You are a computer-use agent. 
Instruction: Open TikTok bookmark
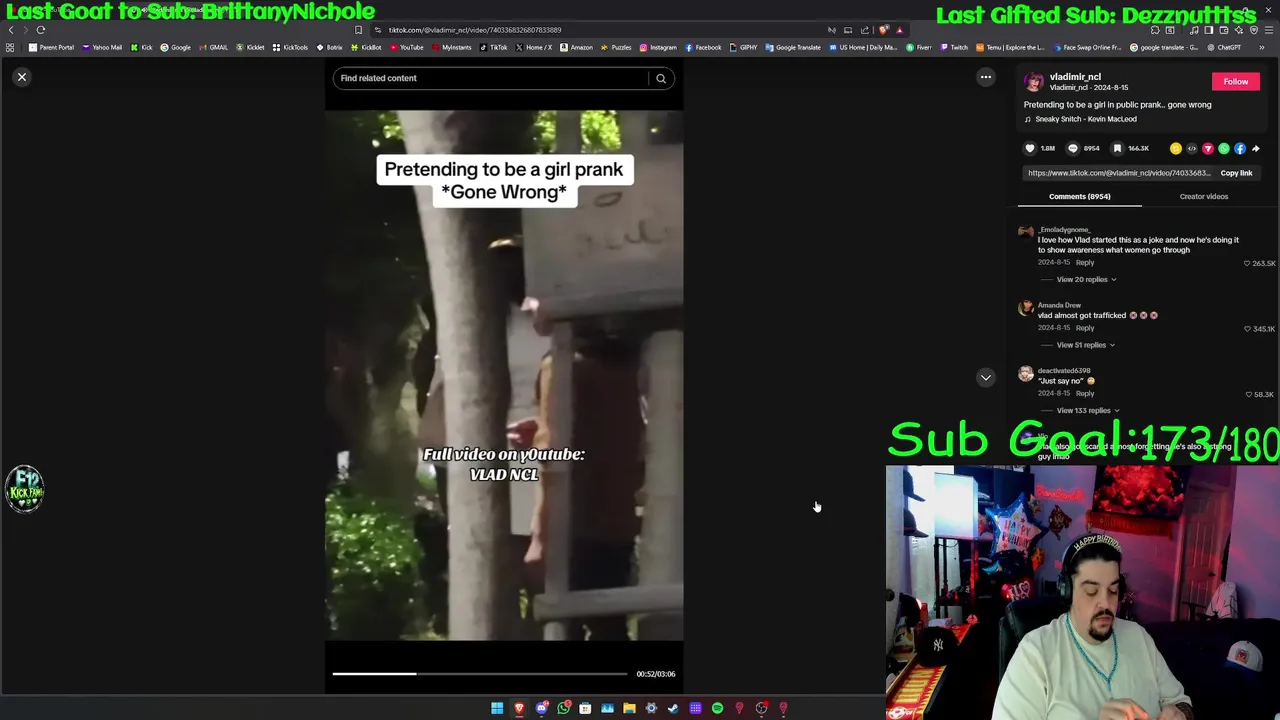pyautogui.click(x=493, y=47)
